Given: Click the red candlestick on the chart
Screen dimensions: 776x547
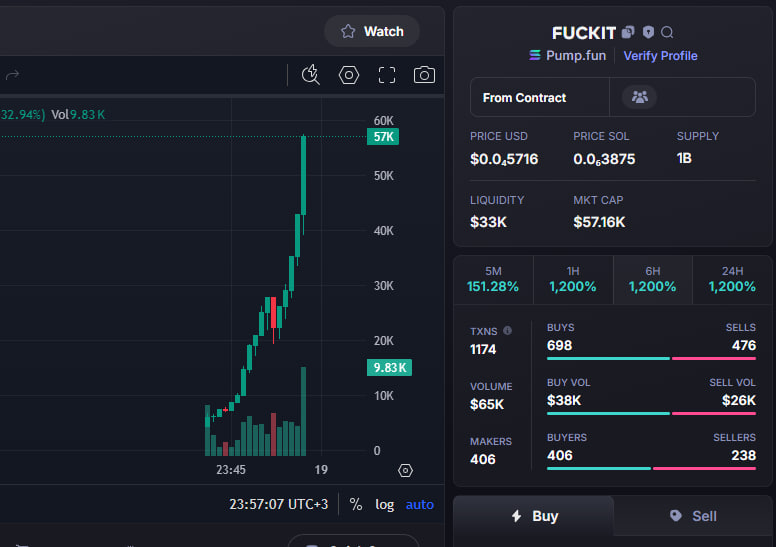Looking at the screenshot, I should [x=273, y=313].
